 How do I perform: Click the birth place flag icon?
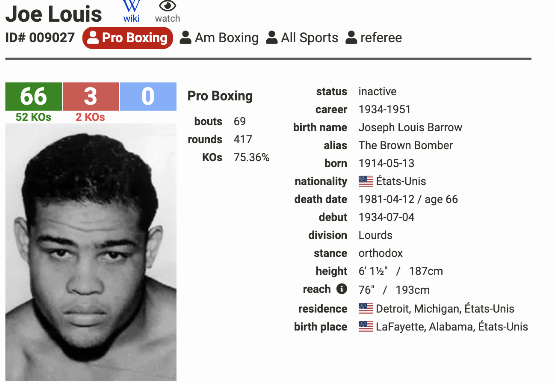366,326
